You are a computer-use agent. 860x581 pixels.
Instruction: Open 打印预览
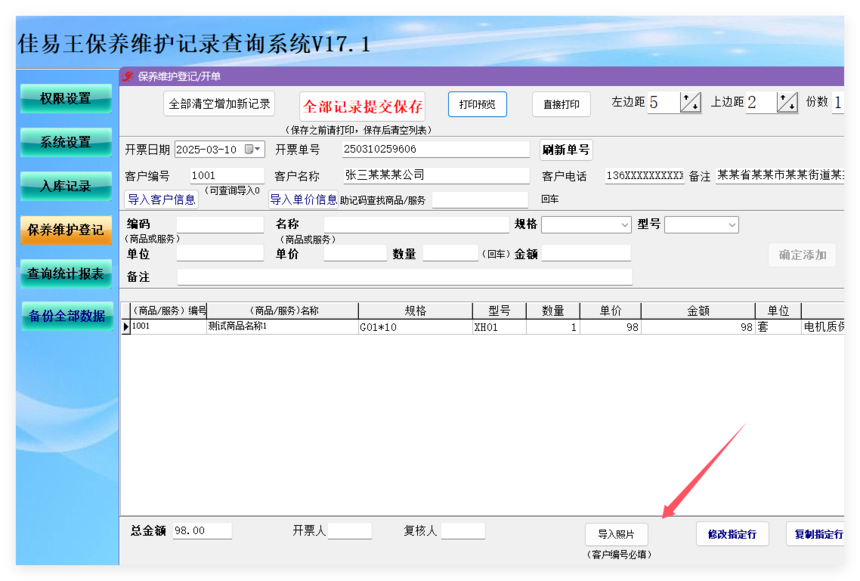click(477, 104)
